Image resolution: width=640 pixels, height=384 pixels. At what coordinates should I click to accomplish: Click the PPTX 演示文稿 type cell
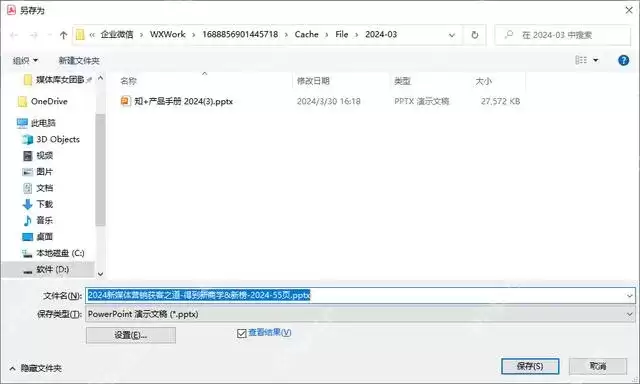[x=422, y=101]
